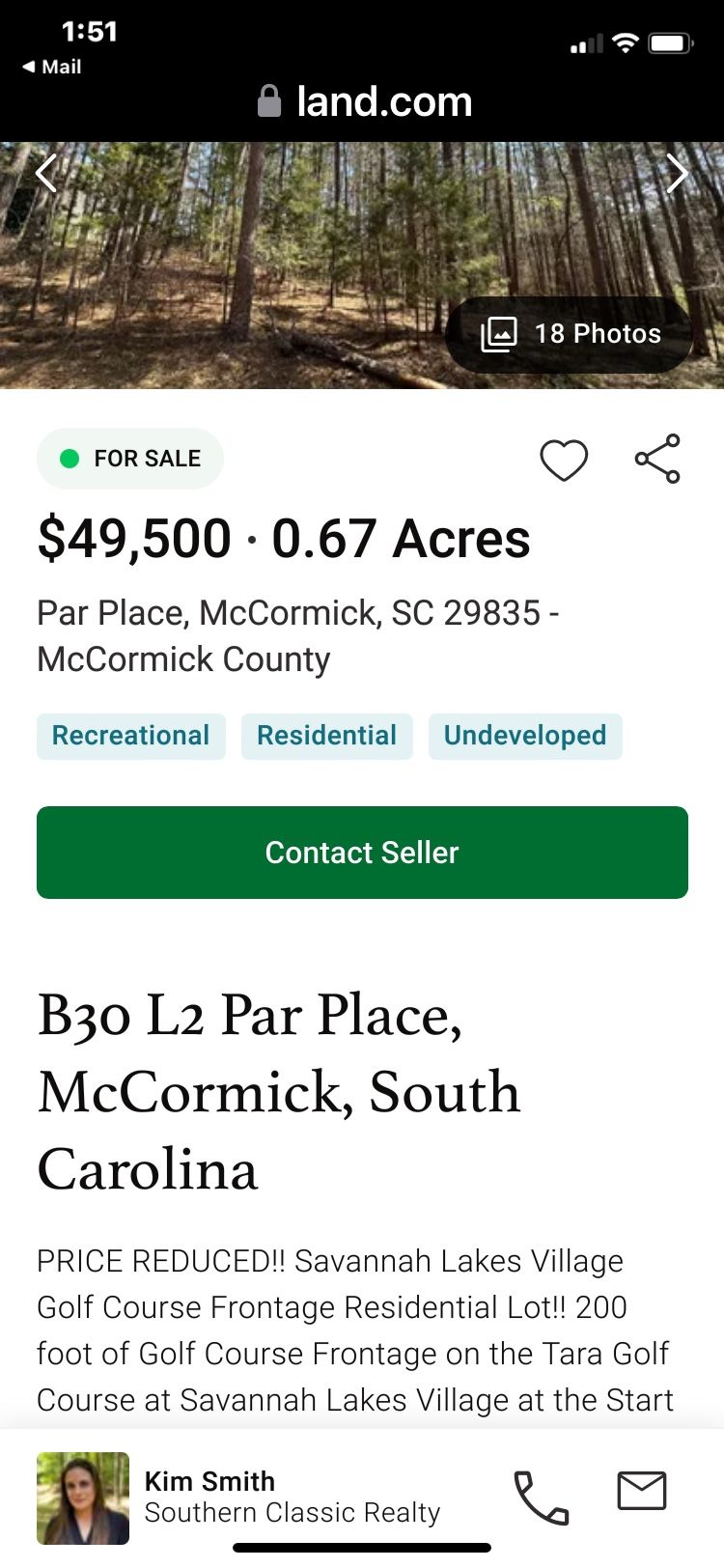Image resolution: width=724 pixels, height=1568 pixels.
Task: Tap the FOR SALE status badge
Action: [130, 459]
